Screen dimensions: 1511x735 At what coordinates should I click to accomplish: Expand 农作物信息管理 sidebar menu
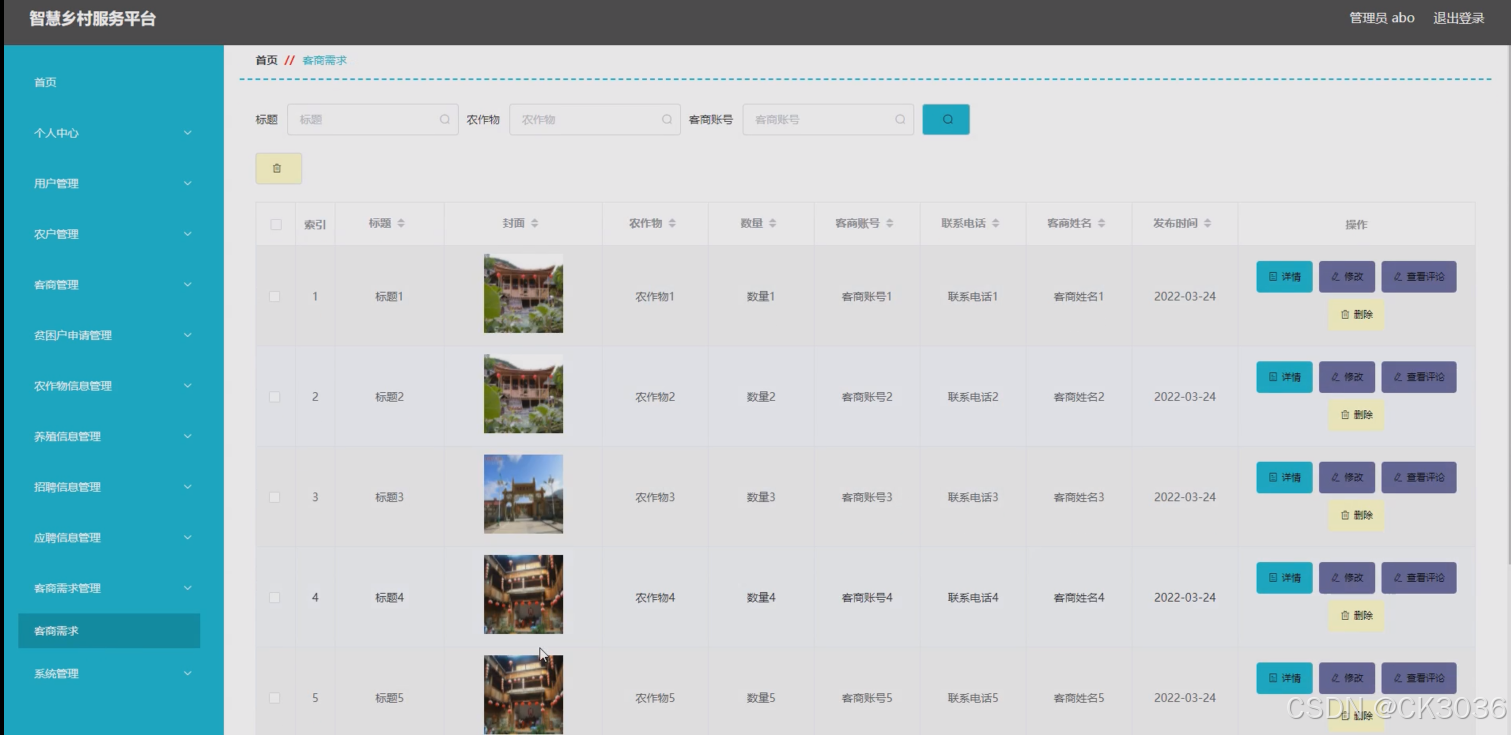coord(112,386)
